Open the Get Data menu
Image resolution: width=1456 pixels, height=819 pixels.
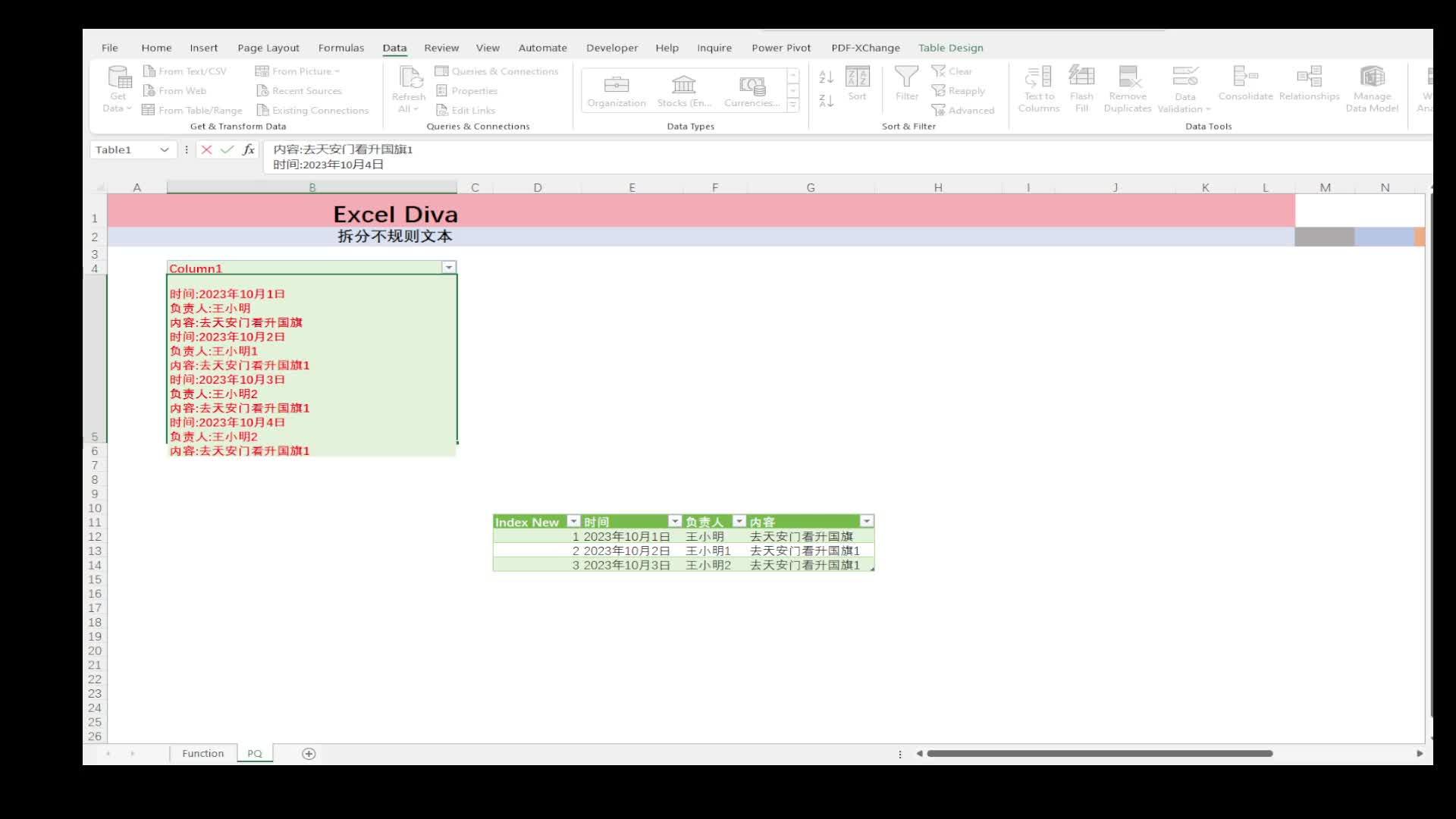118,89
